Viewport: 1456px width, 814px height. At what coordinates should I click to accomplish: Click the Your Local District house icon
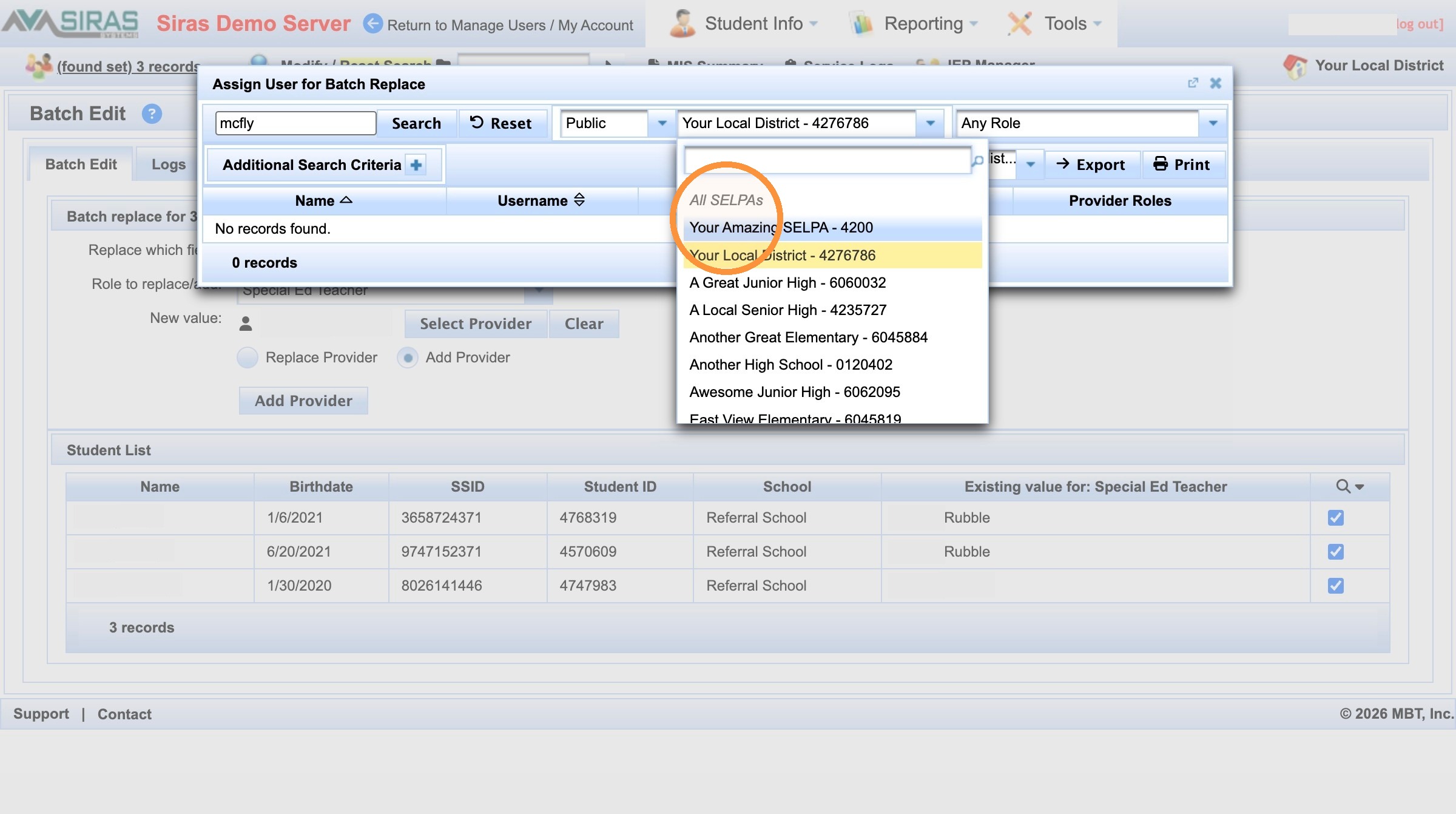(1295, 66)
